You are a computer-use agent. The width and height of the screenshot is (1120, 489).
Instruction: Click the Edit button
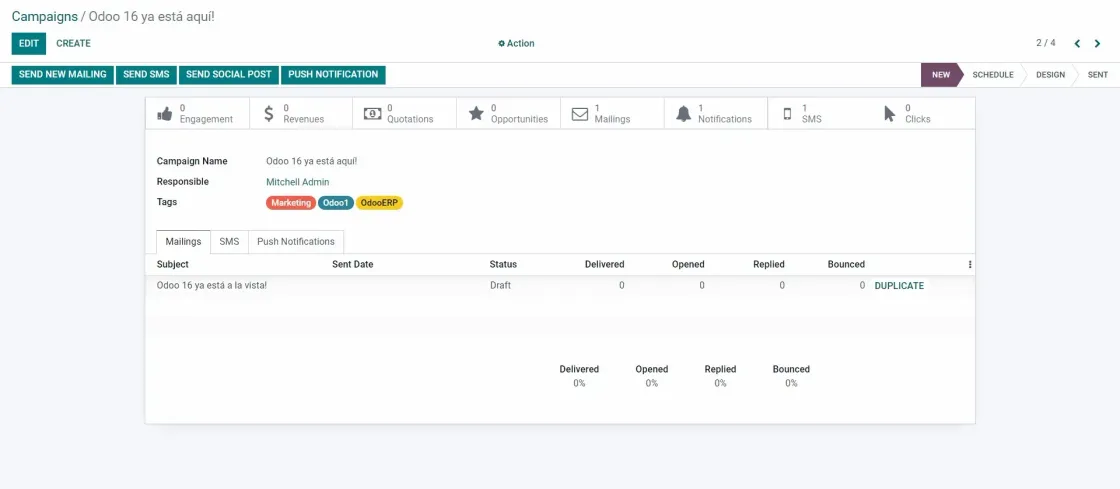tap(29, 44)
